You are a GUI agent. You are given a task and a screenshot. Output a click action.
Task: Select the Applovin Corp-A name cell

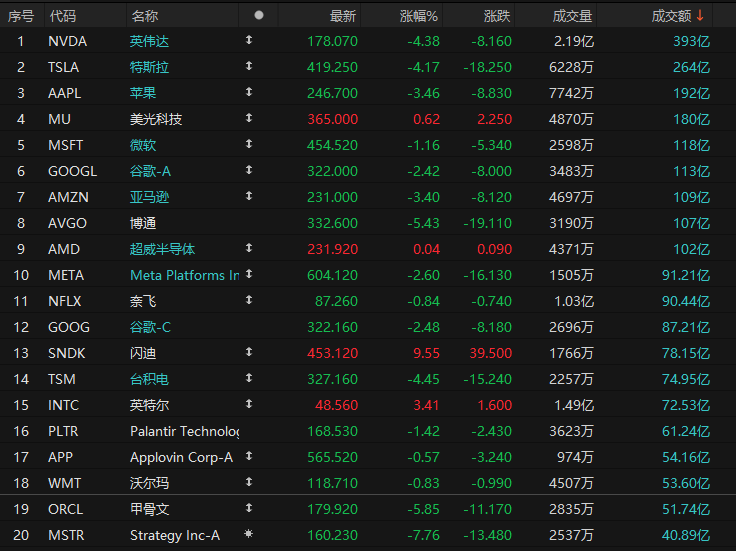pyautogui.click(x=181, y=457)
